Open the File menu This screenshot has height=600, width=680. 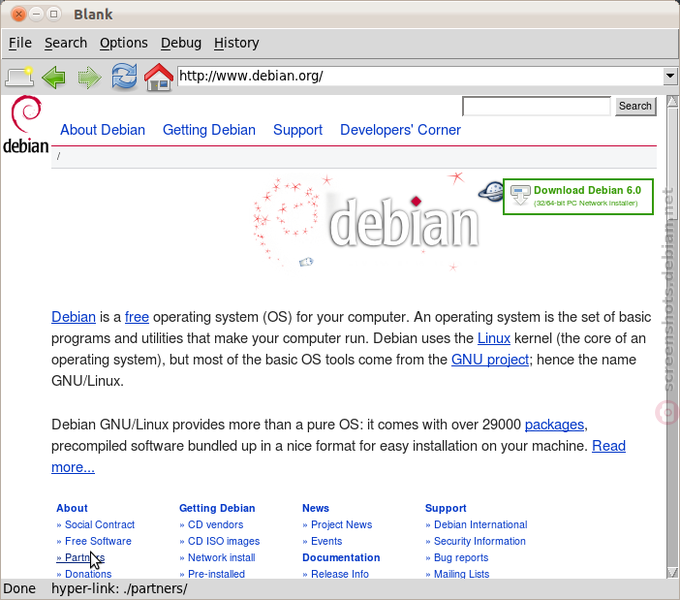click(x=20, y=43)
